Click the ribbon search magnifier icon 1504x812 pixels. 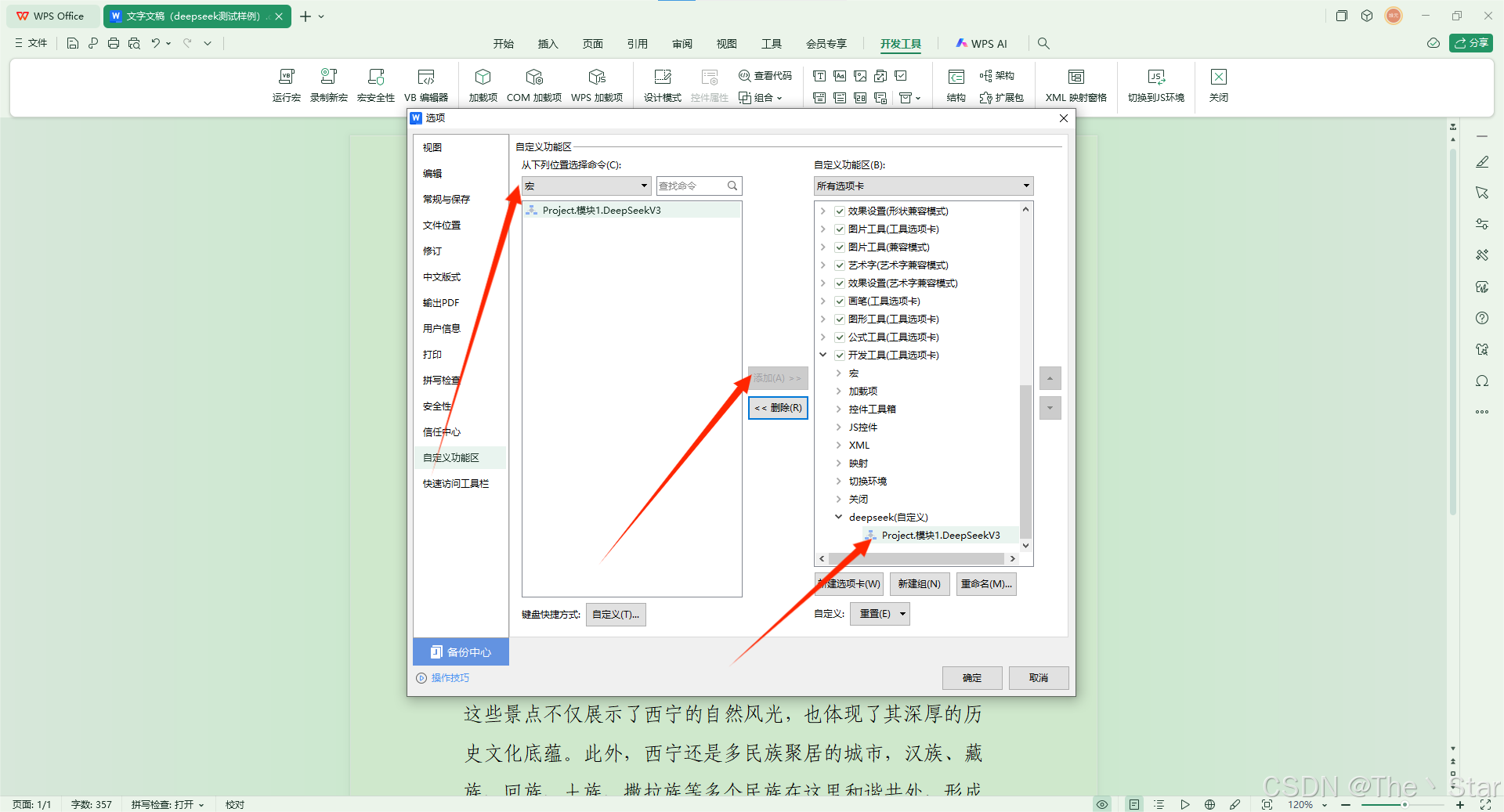(x=1043, y=44)
